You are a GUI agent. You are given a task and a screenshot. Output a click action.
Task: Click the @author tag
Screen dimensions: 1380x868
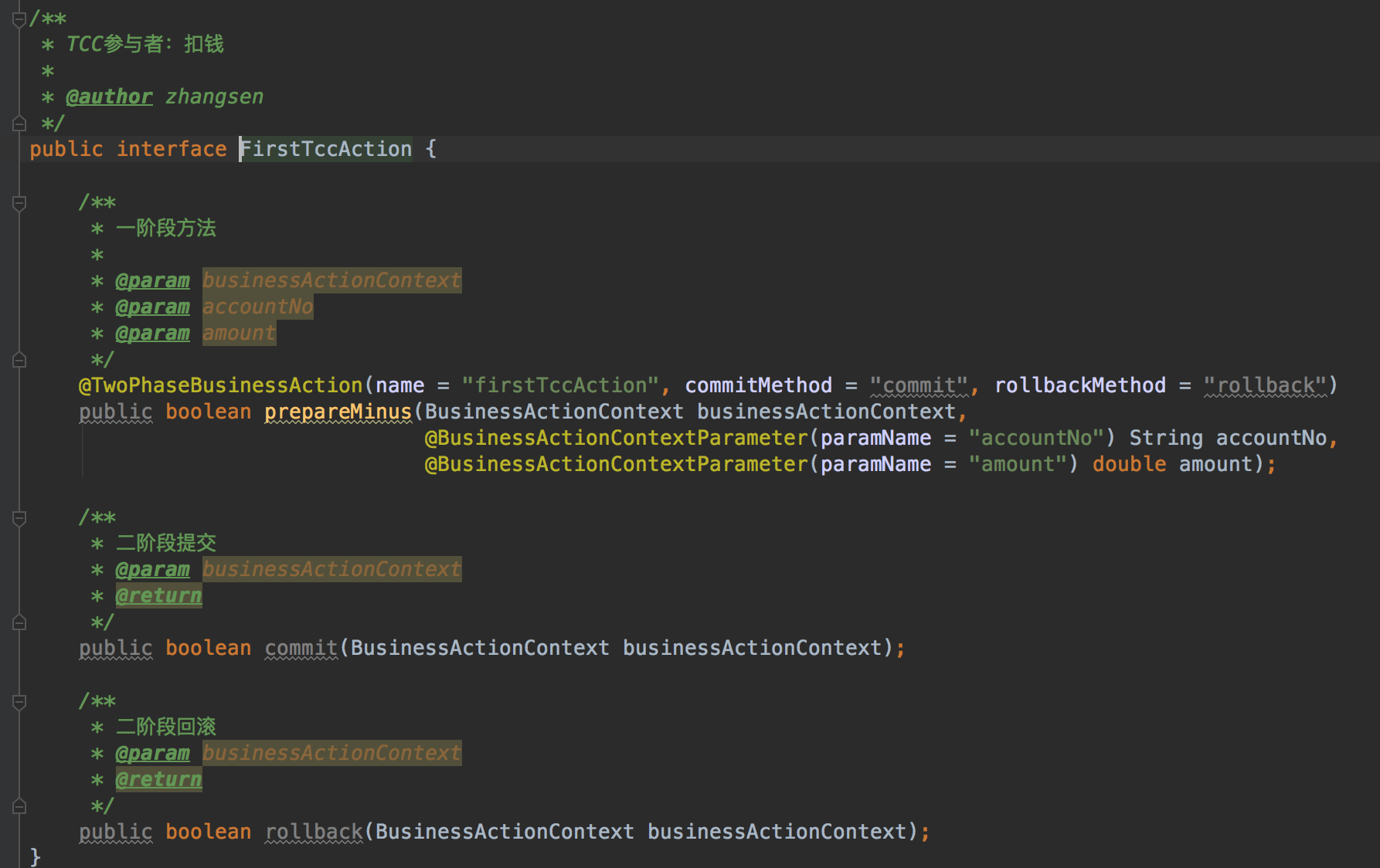109,97
